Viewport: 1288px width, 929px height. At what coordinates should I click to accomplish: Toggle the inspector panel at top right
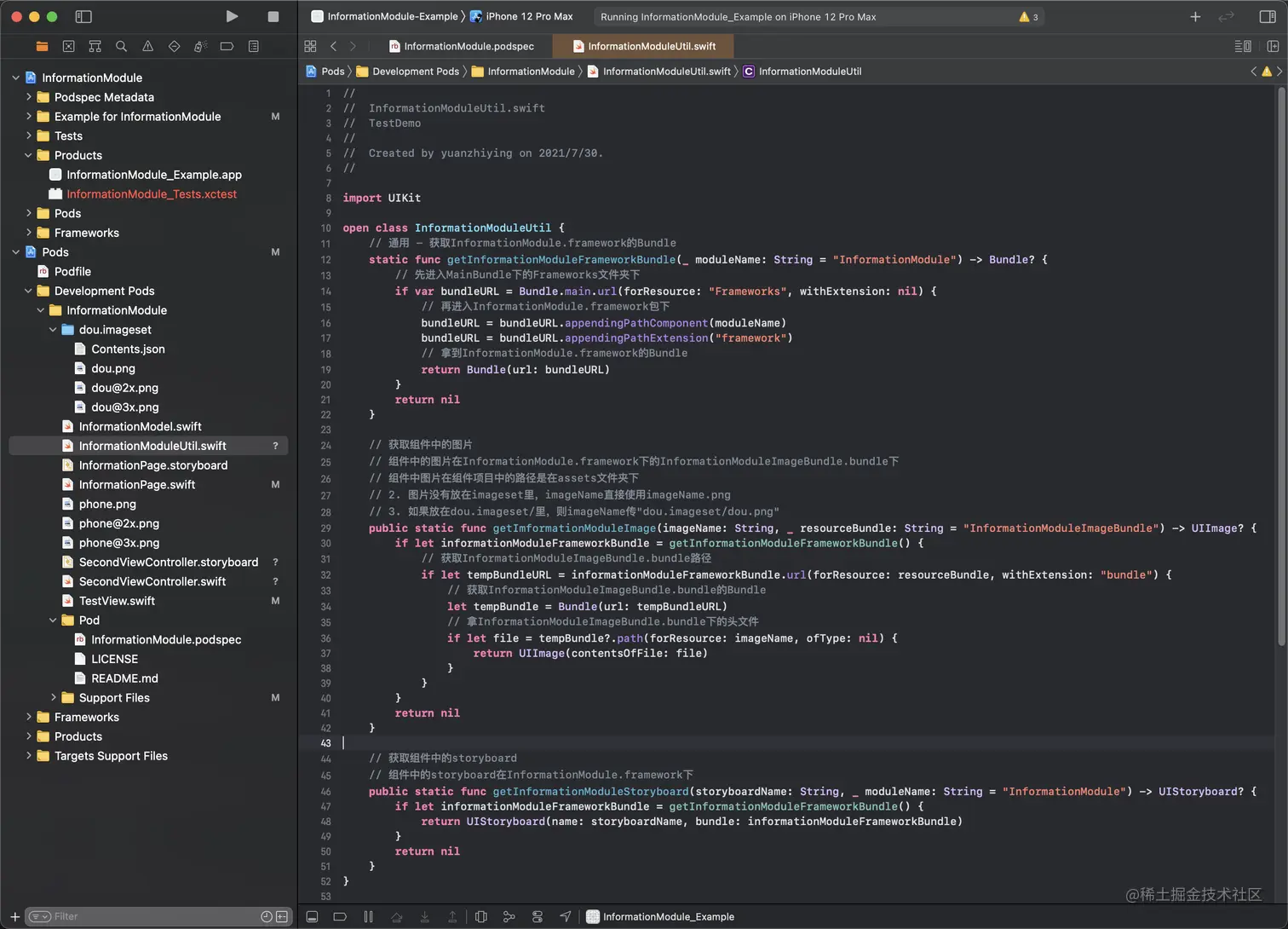[1268, 16]
